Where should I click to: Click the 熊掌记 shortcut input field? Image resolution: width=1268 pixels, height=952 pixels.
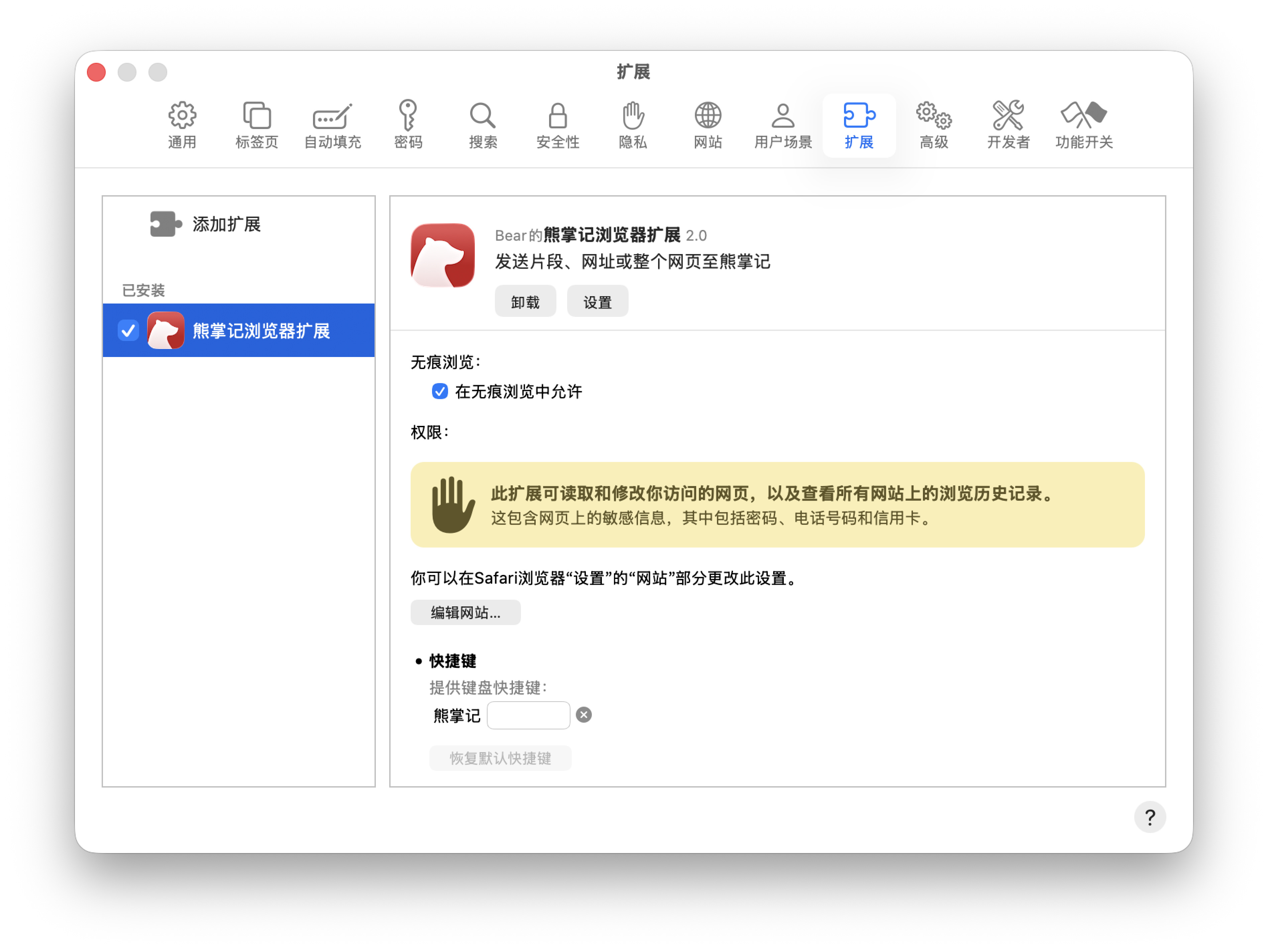[x=528, y=715]
